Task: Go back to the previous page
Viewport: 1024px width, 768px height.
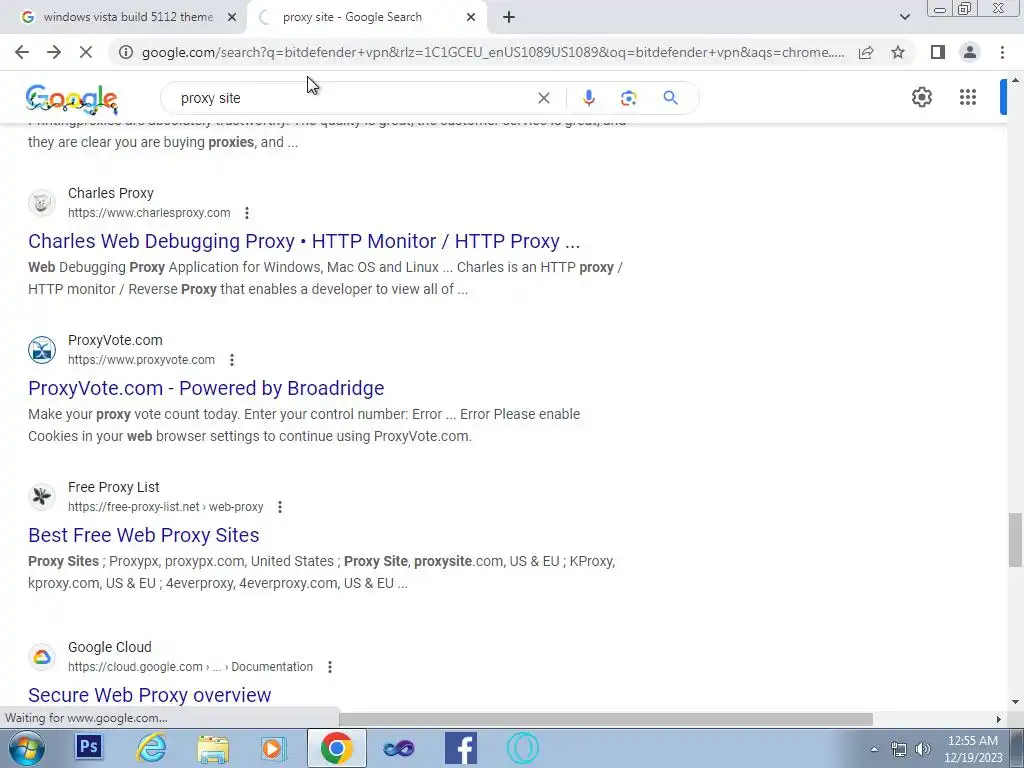Action: click(22, 52)
